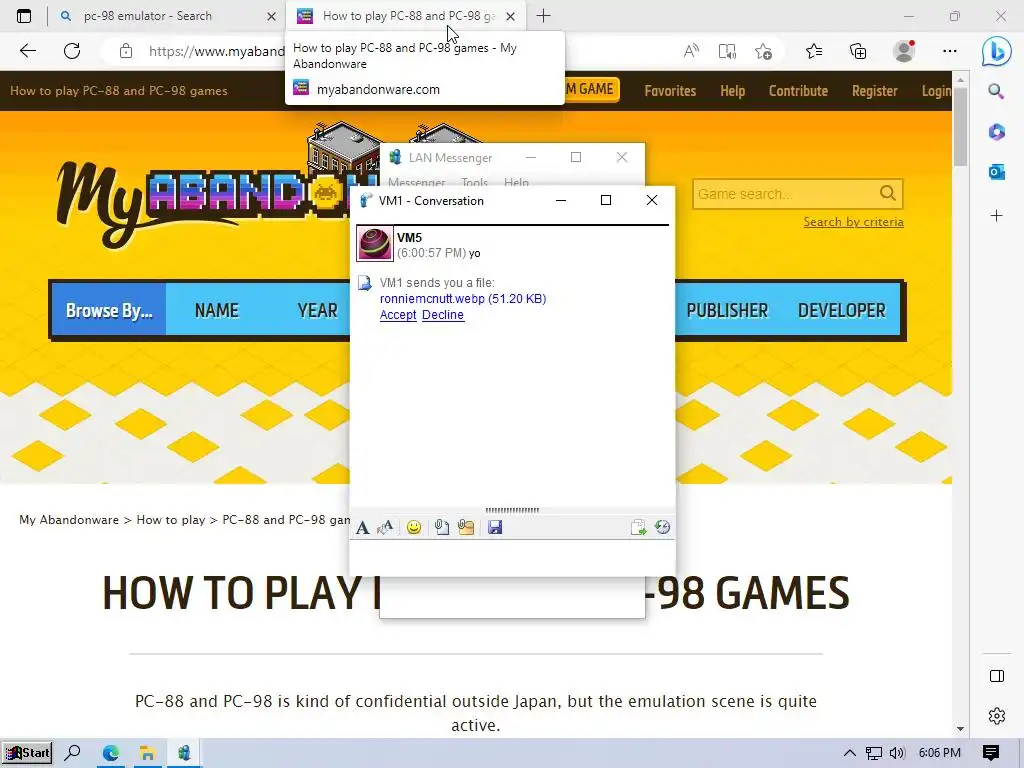Screen dimensions: 1024x768
Task: Open the file transfers window icon
Action: pyautogui.click(x=638, y=528)
